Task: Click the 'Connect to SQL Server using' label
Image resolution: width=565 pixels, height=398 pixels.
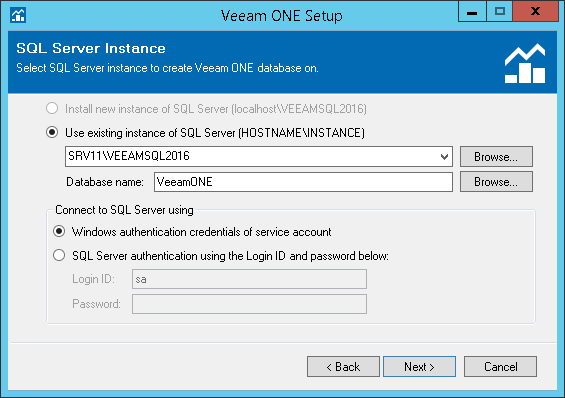Action: click(x=124, y=210)
